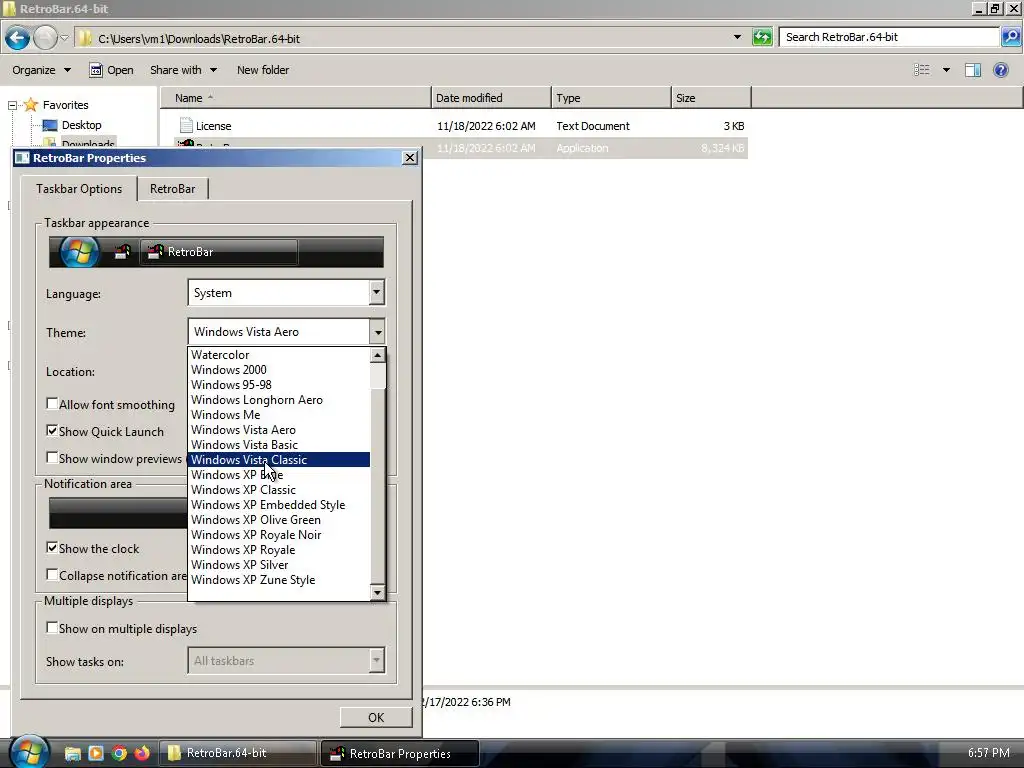
Task: Switch to the RetroBar tab
Action: 172,189
